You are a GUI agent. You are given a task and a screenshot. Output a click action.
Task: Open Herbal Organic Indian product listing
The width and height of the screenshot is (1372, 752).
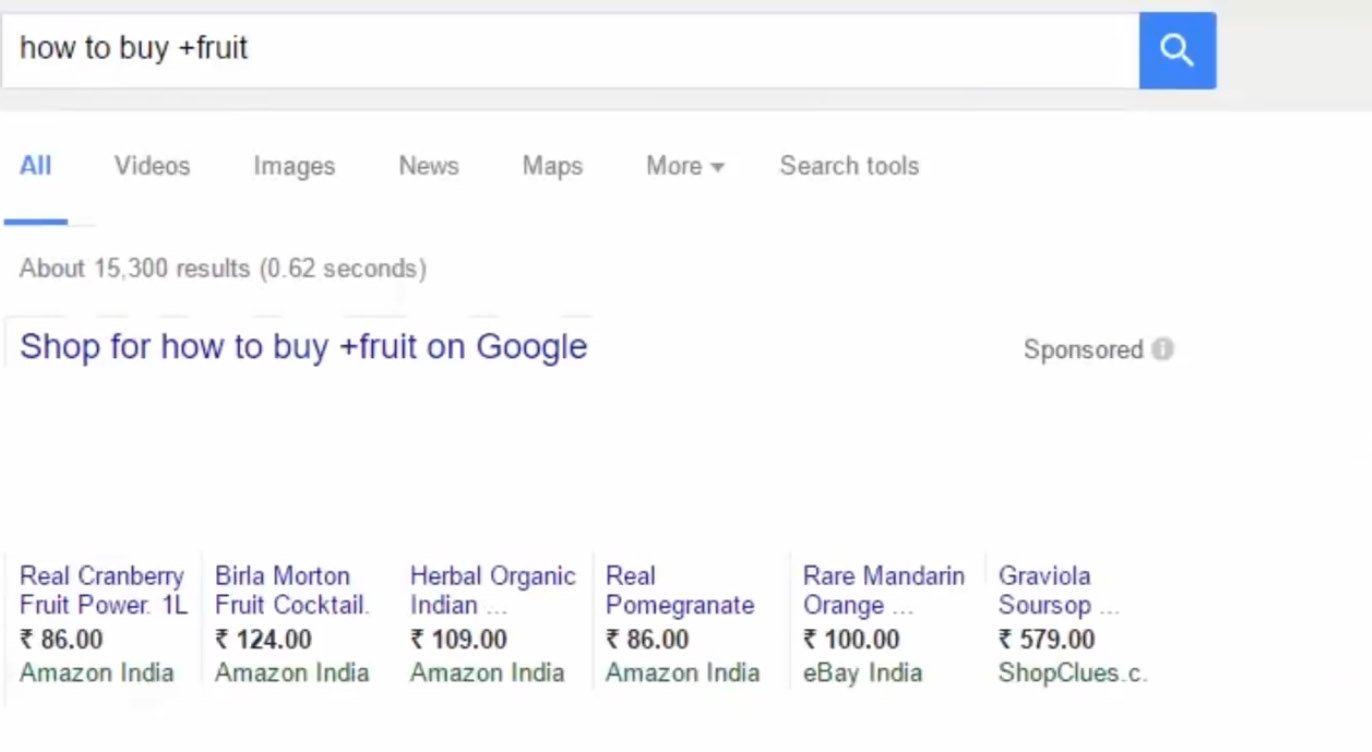coord(492,590)
